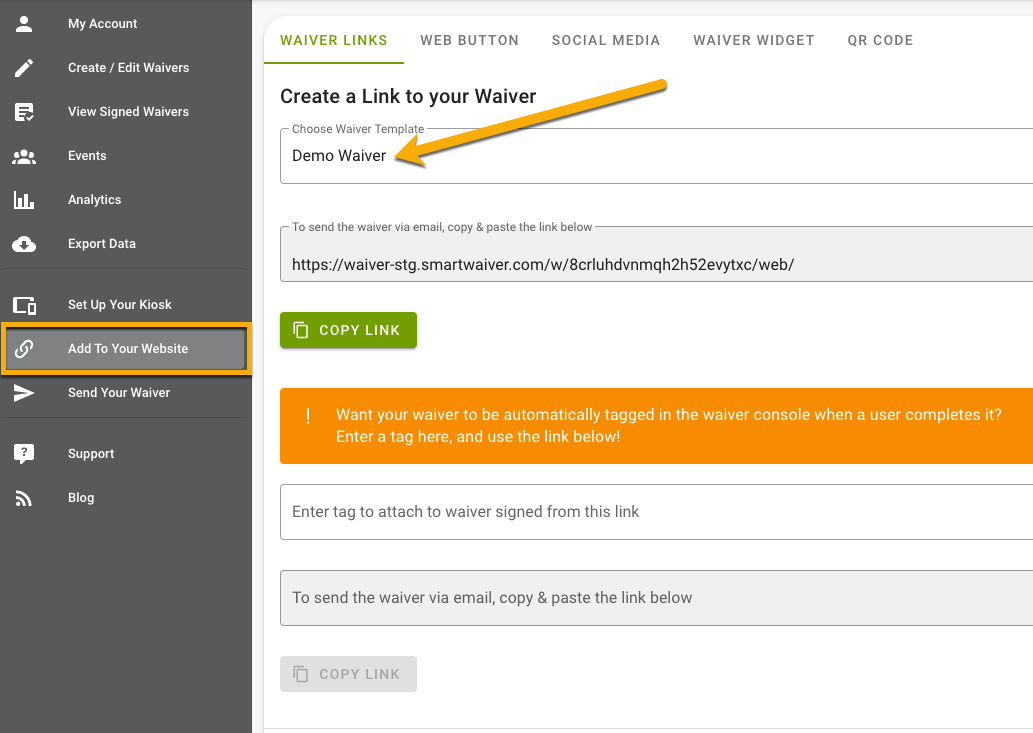This screenshot has width=1033, height=733.
Task: Switch to the QR Code tab
Action: click(880, 40)
